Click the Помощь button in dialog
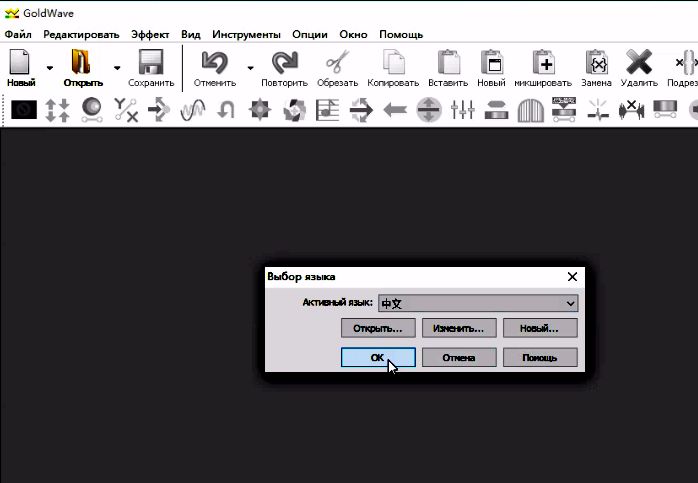This screenshot has width=698, height=483. [x=540, y=357]
